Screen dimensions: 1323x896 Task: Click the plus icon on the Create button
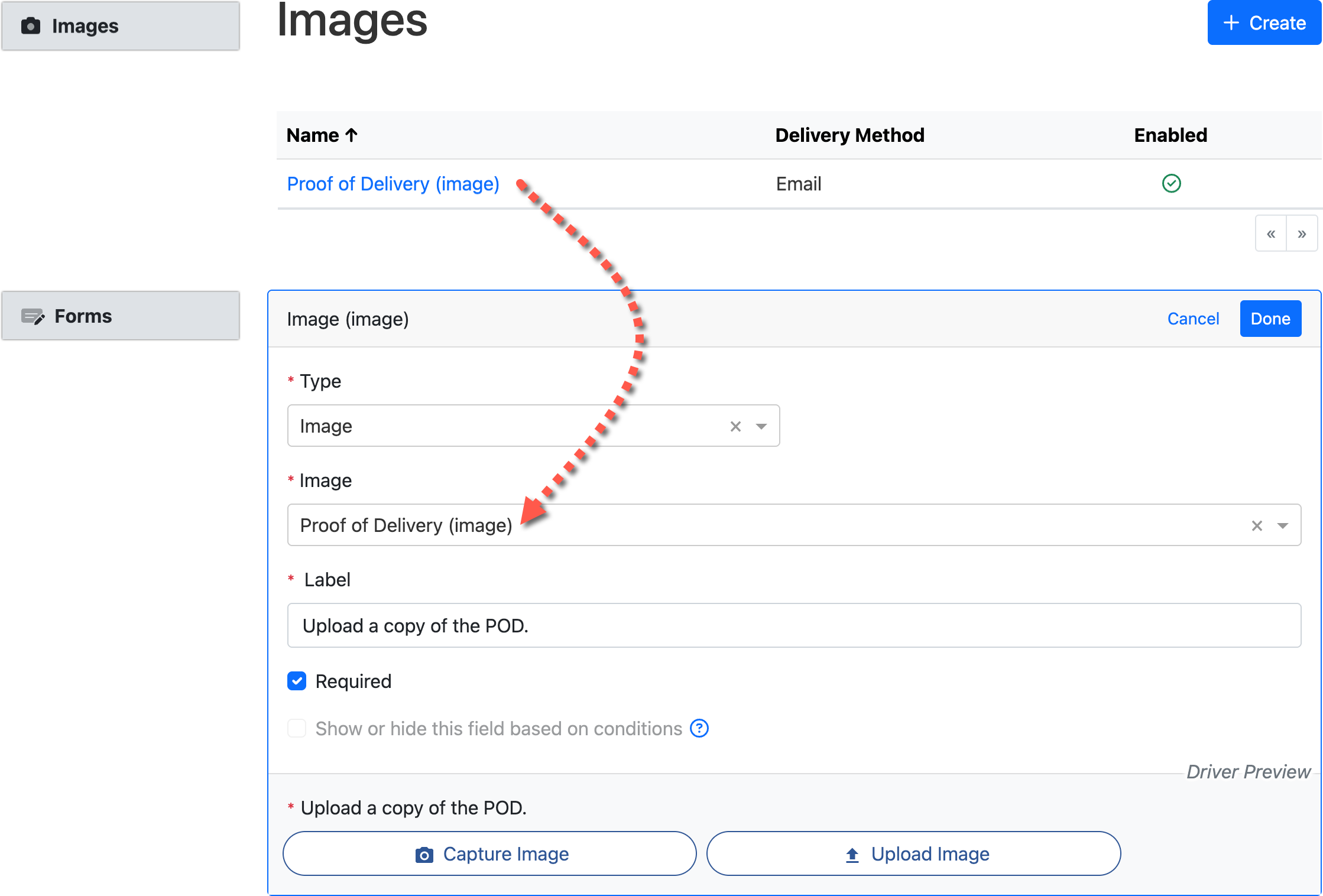(x=1230, y=23)
